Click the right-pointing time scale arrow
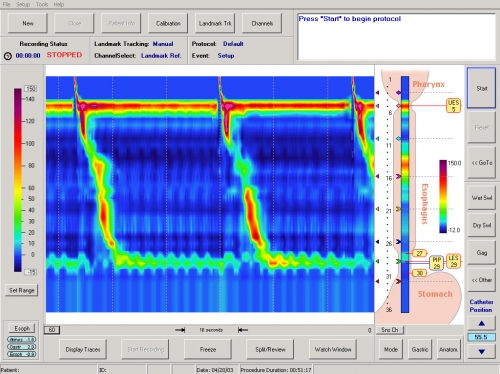500x374 pixels. [x=180, y=330]
